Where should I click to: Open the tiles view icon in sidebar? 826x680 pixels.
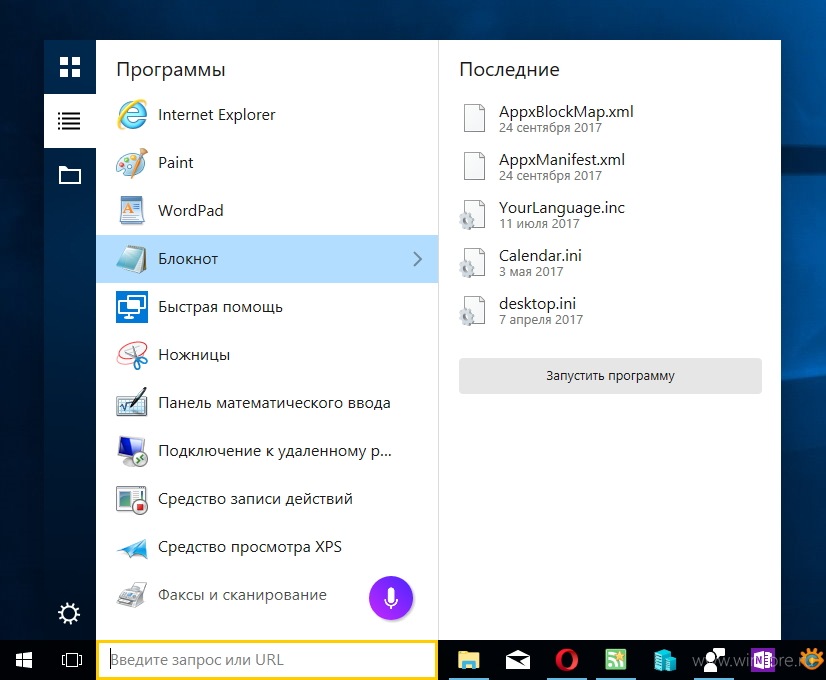tap(70, 67)
